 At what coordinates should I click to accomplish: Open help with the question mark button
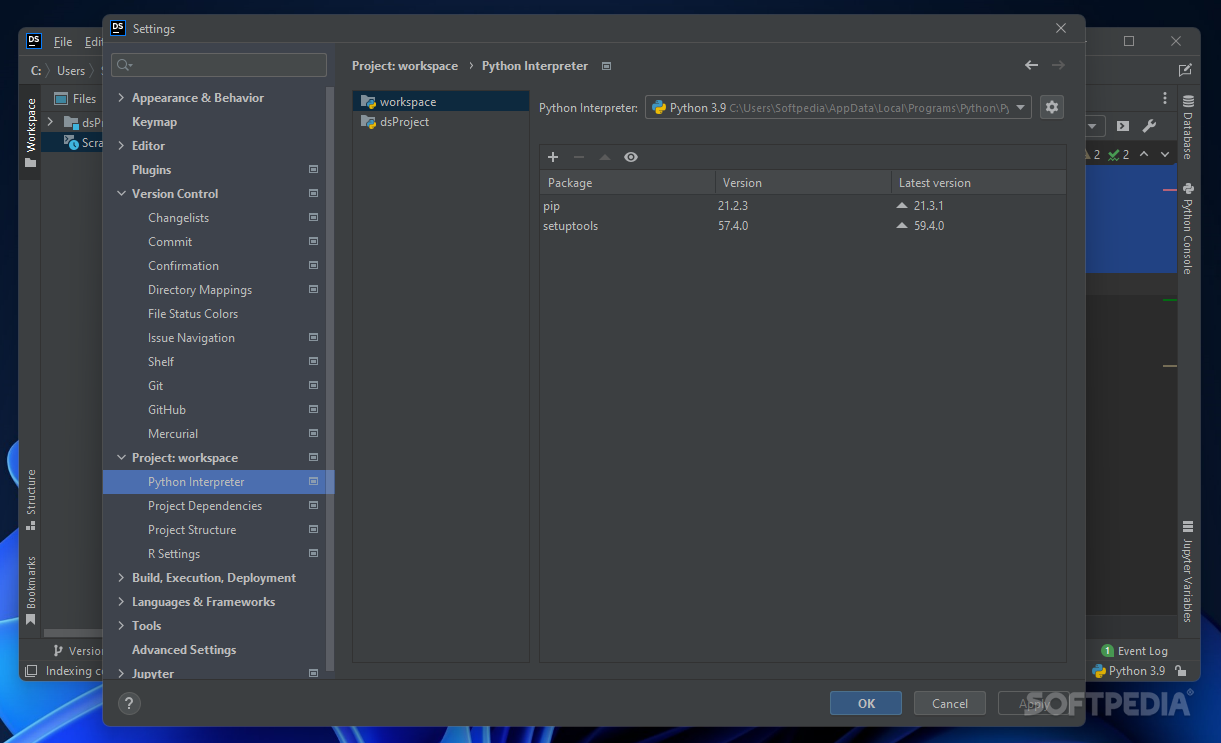[130, 703]
